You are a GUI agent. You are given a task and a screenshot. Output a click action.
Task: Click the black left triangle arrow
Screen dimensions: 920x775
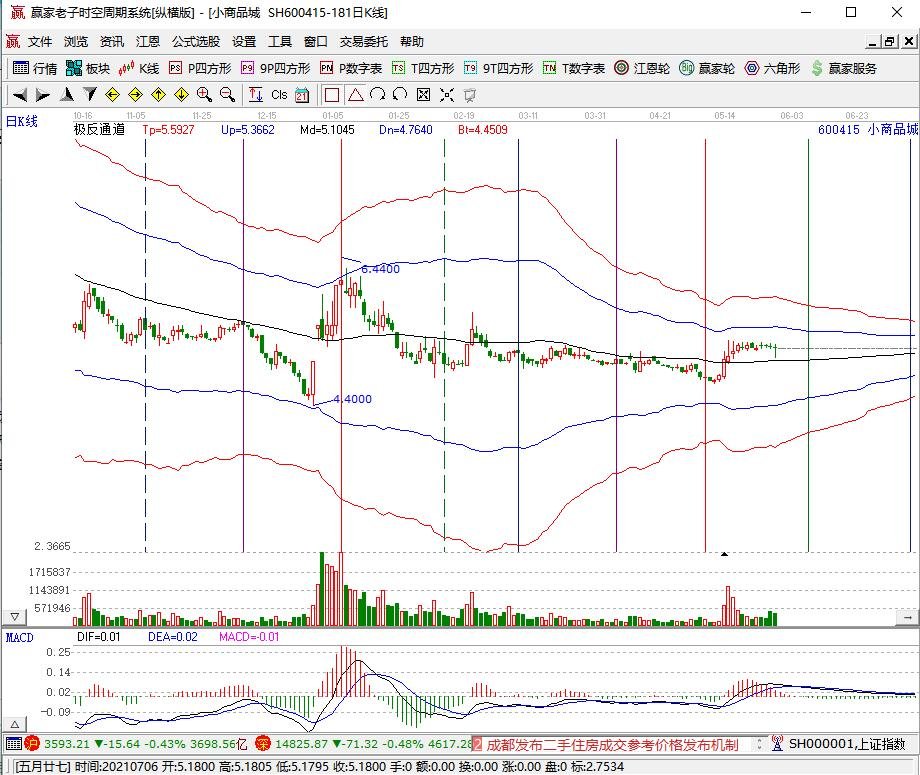19,94
